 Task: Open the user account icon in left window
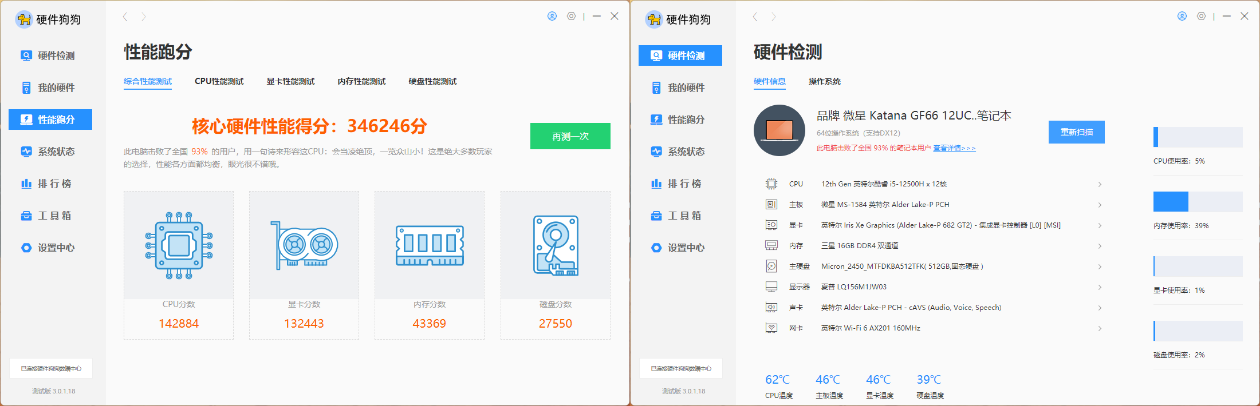click(x=552, y=16)
